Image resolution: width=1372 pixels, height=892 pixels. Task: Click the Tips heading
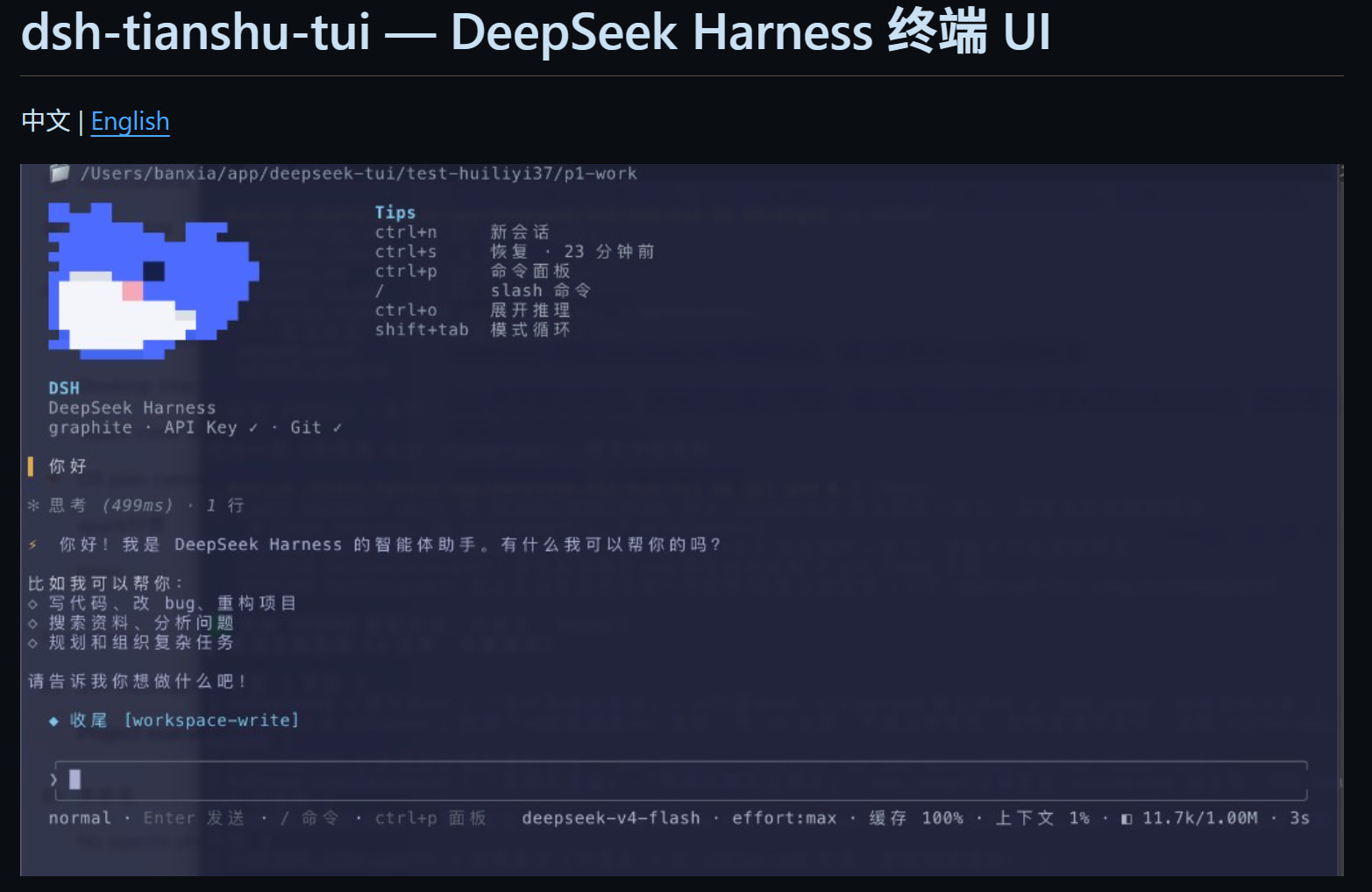395,212
